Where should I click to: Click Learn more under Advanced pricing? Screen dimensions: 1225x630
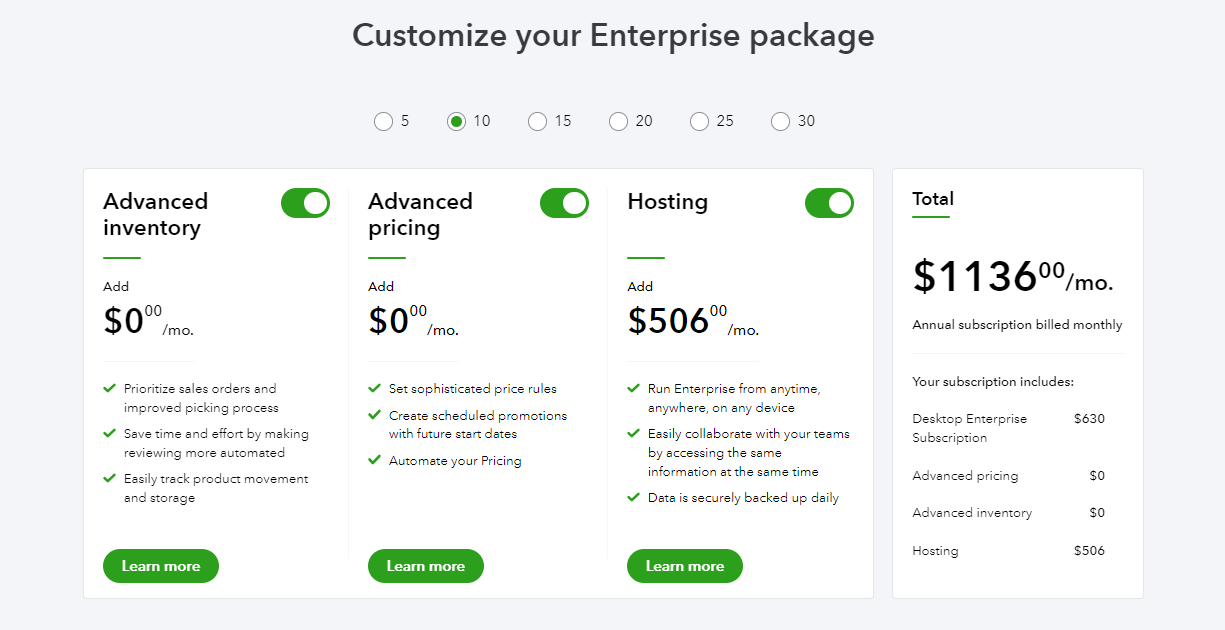point(425,565)
